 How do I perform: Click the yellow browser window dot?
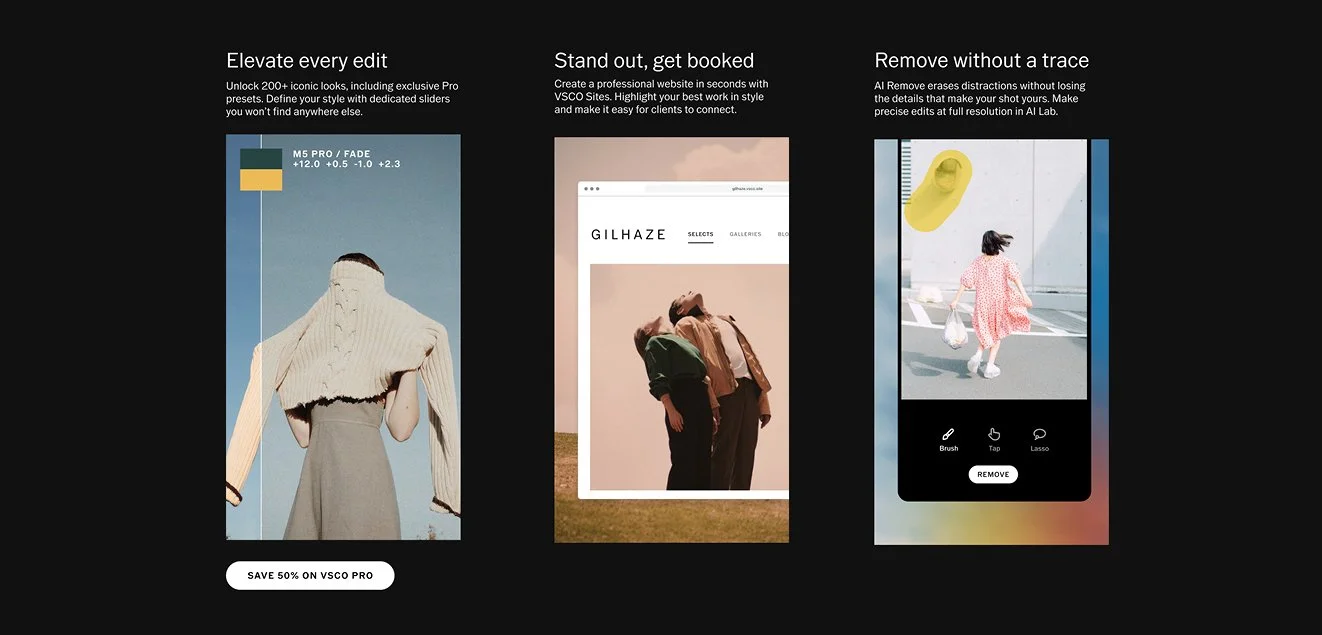592,188
